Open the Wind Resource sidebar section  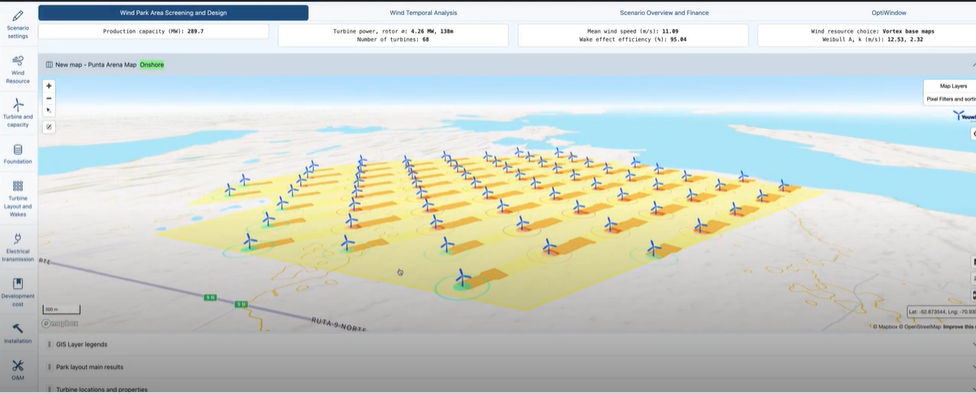(18, 68)
